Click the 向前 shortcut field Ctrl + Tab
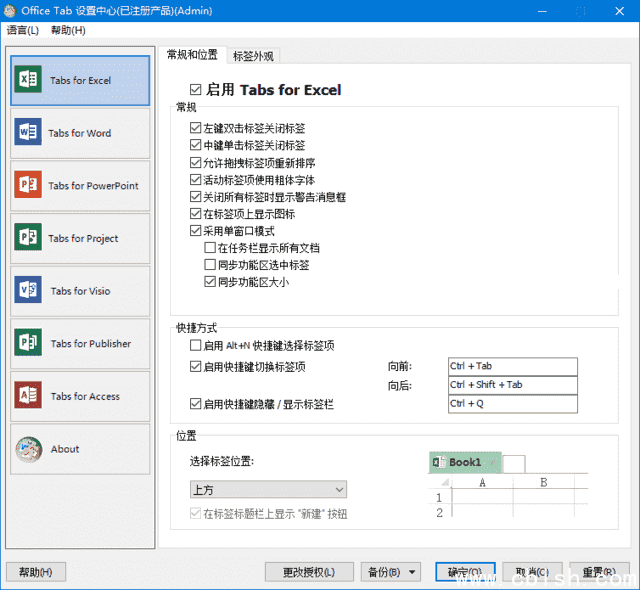This screenshot has width=640, height=590. tap(513, 366)
